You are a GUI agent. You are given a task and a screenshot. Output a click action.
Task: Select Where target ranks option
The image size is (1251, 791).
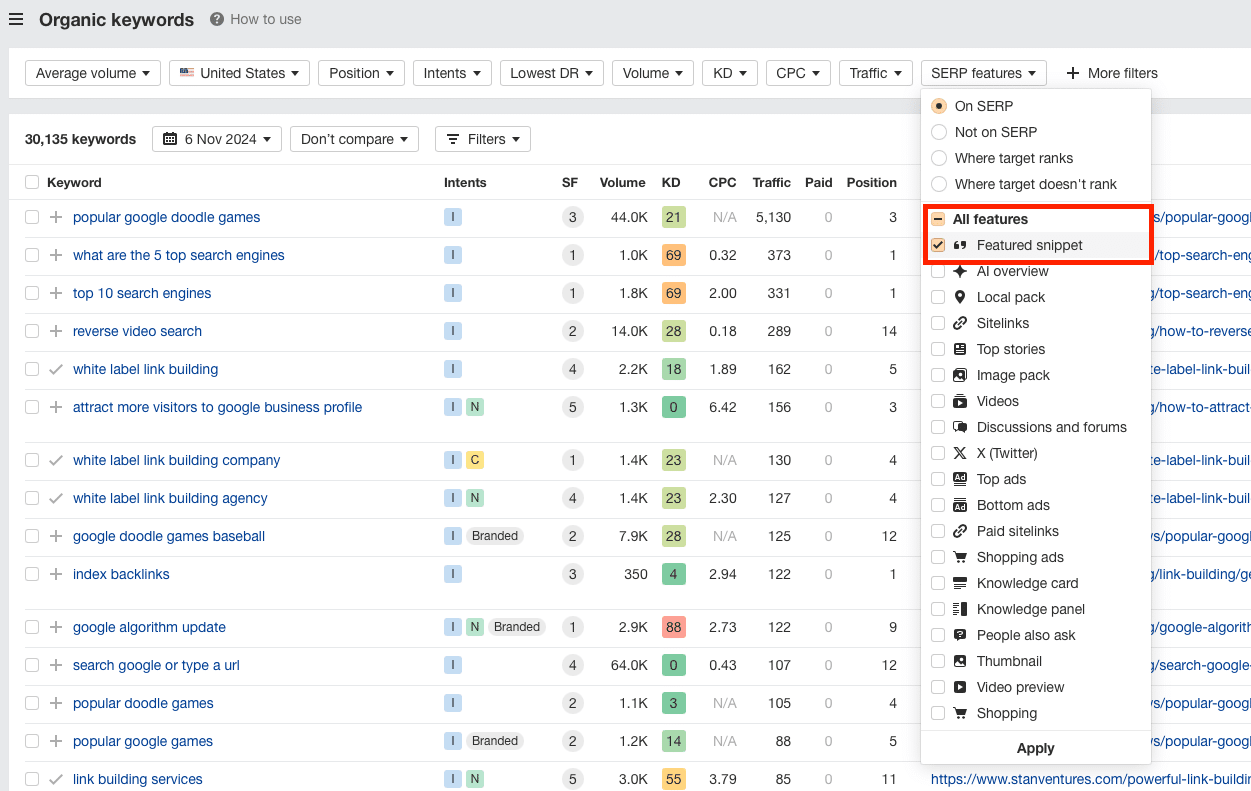pyautogui.click(x=939, y=158)
